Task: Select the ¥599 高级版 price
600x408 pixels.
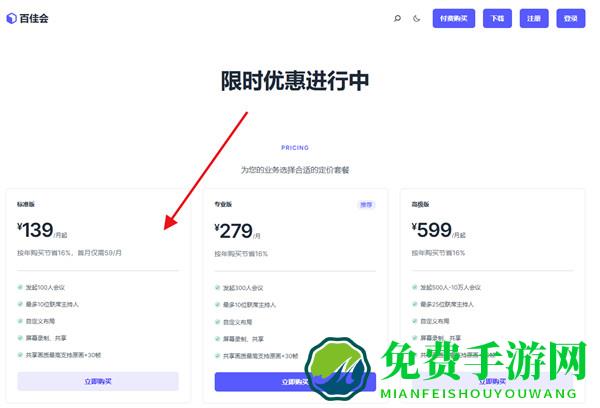Action: [x=434, y=231]
